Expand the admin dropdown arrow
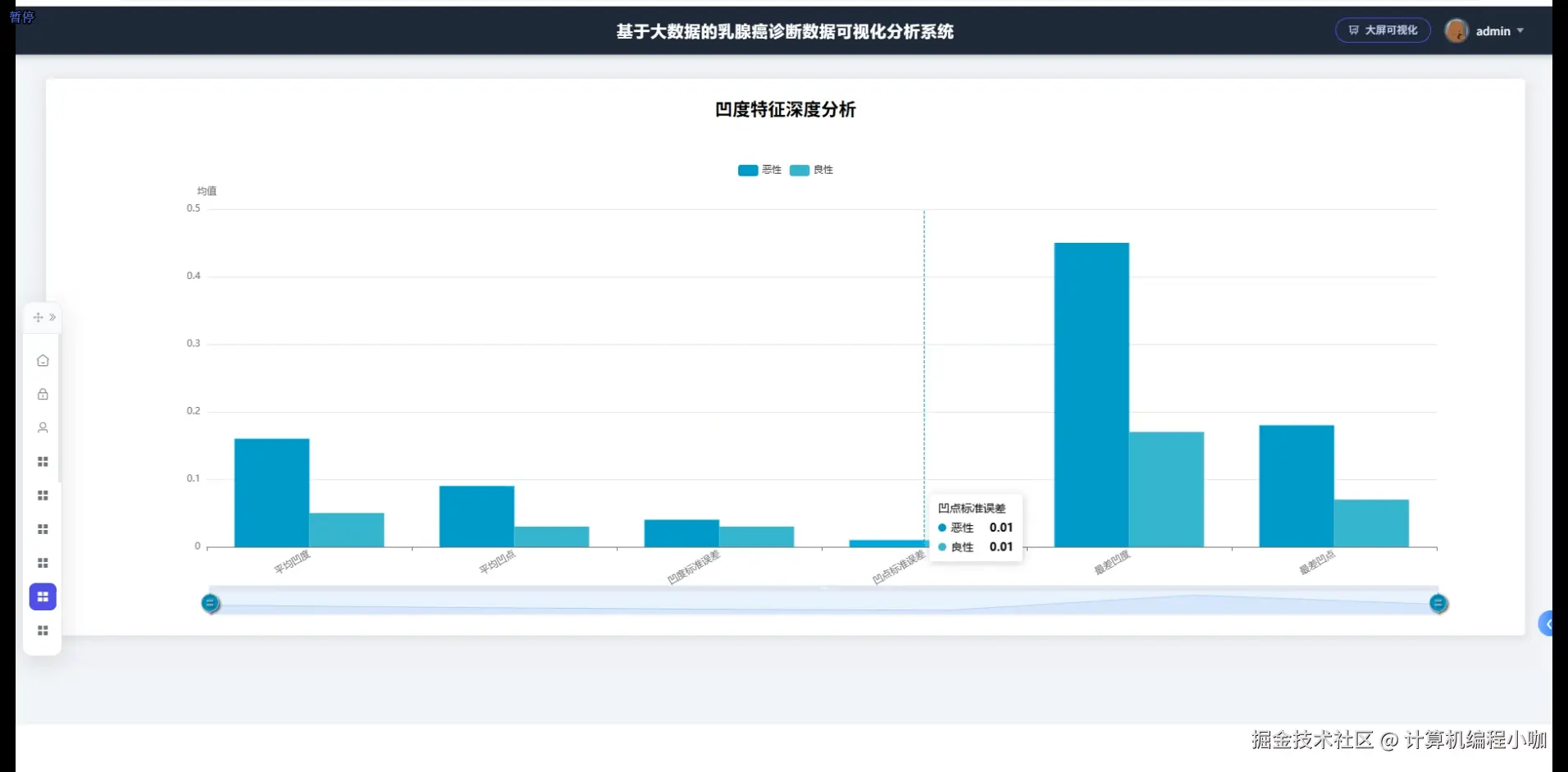The width and height of the screenshot is (1568, 772). coord(1520,31)
